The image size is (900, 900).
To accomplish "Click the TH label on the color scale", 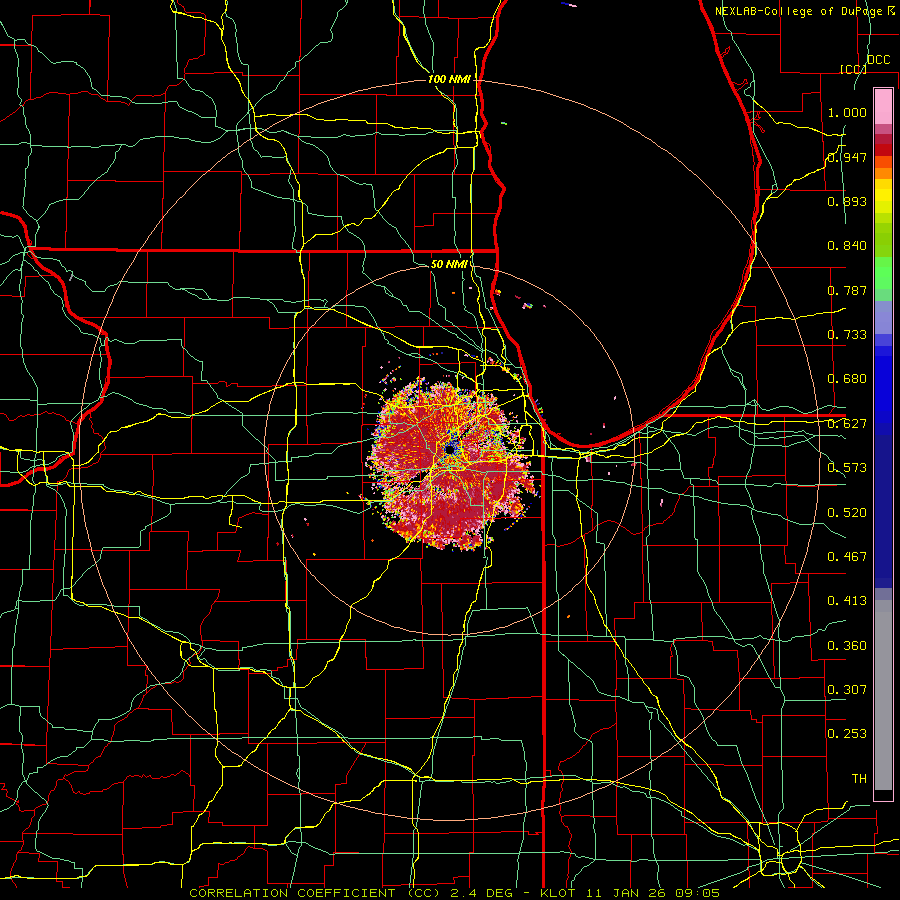I will click(859, 779).
